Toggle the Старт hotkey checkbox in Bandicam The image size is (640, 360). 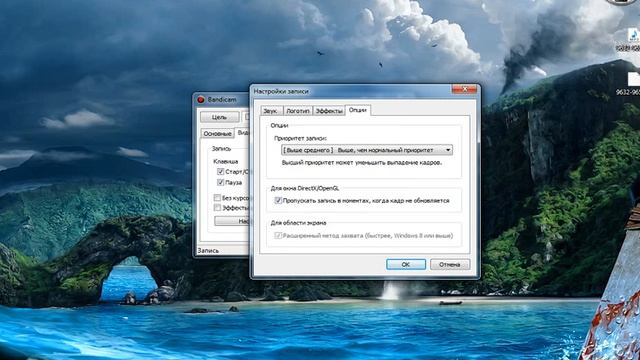click(220, 172)
